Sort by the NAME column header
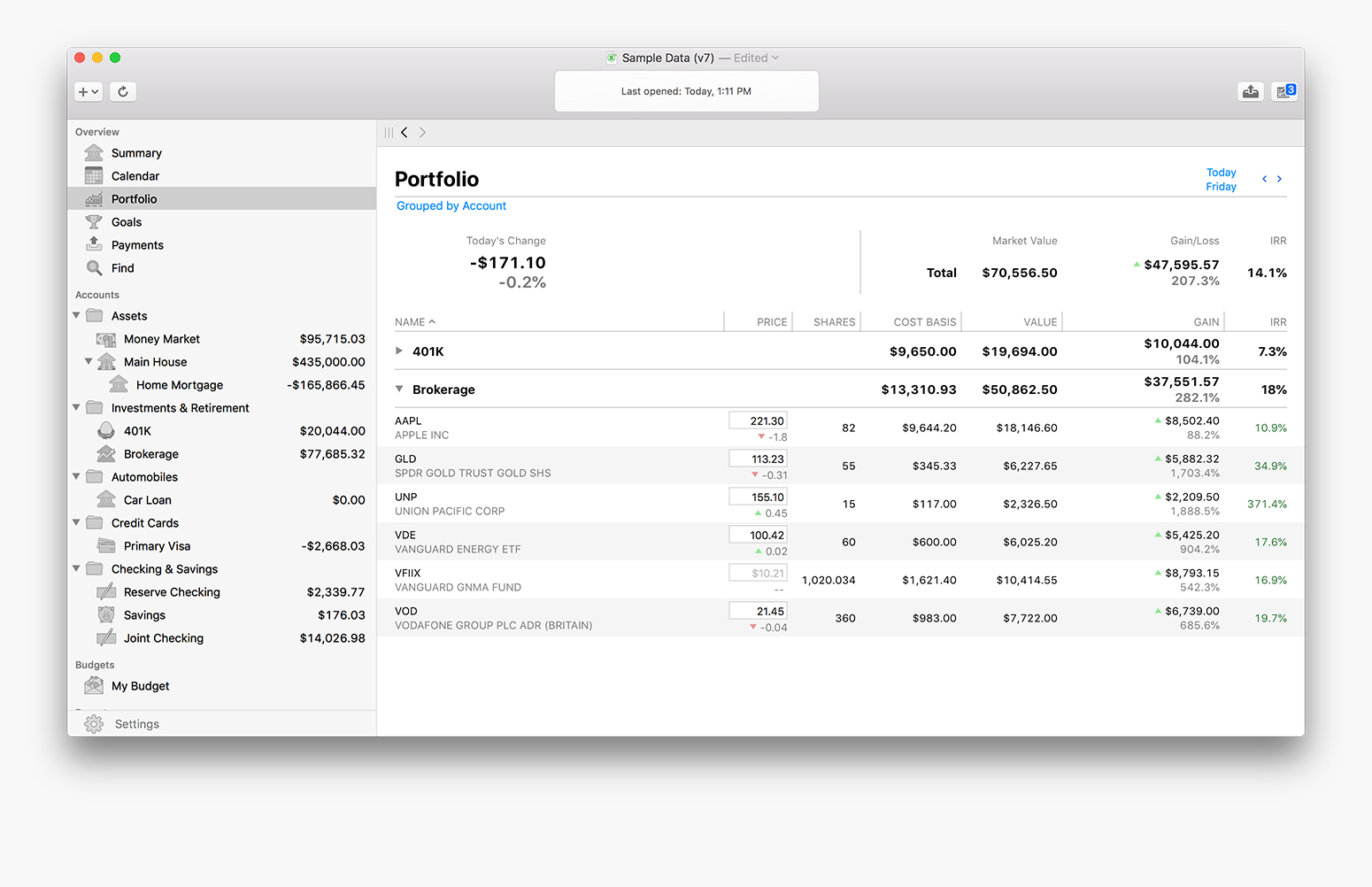 pos(415,322)
